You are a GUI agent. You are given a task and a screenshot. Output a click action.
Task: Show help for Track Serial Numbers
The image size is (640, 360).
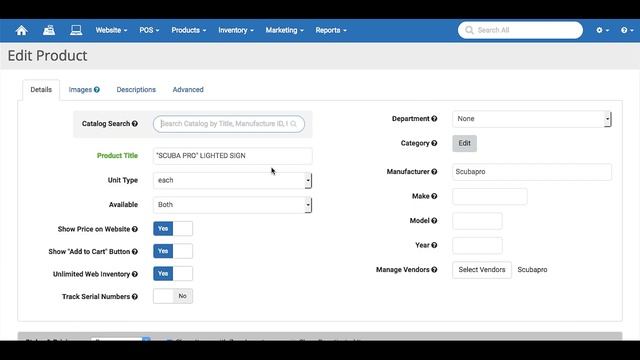pyautogui.click(x=135, y=297)
